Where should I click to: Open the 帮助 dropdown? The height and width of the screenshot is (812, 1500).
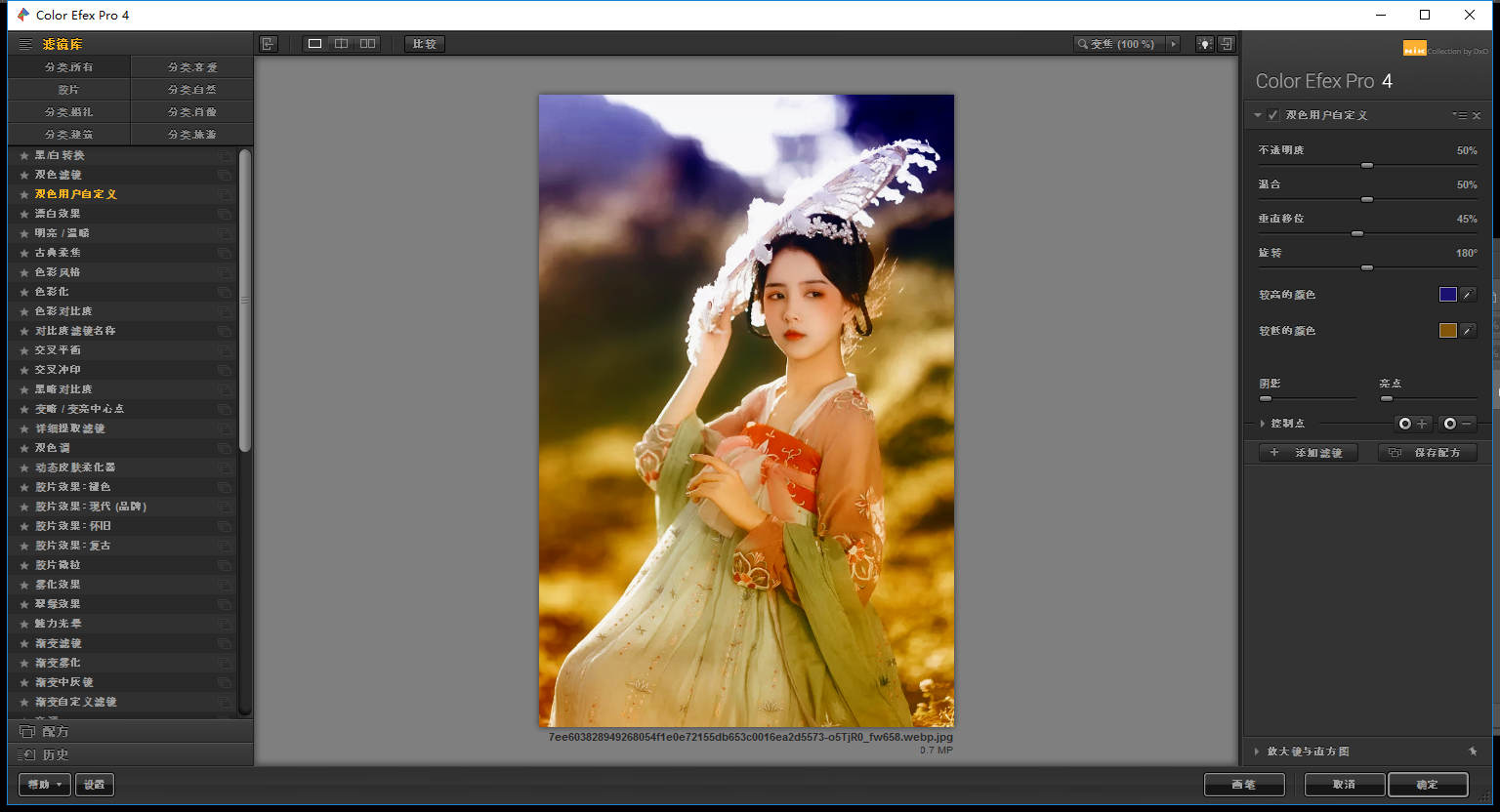point(45,785)
